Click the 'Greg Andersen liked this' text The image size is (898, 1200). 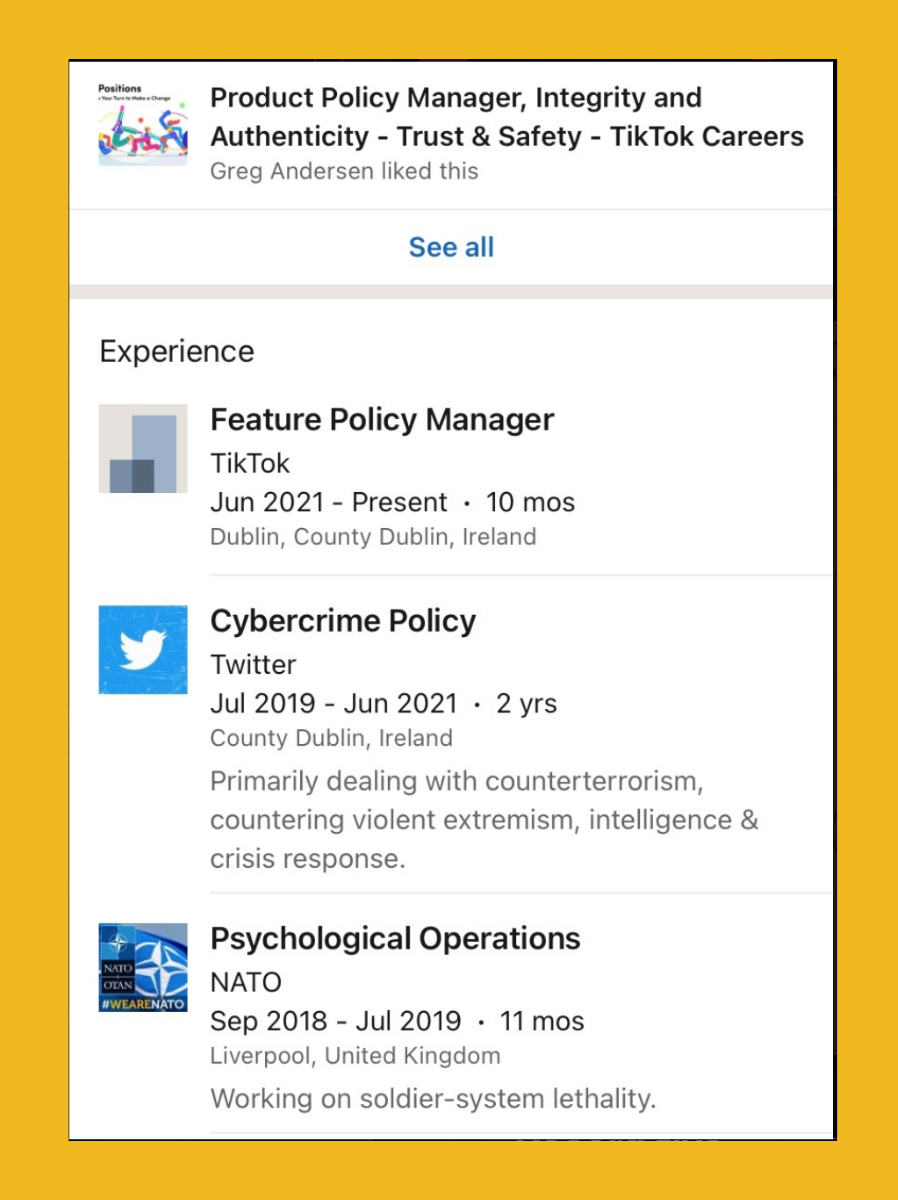[x=344, y=171]
